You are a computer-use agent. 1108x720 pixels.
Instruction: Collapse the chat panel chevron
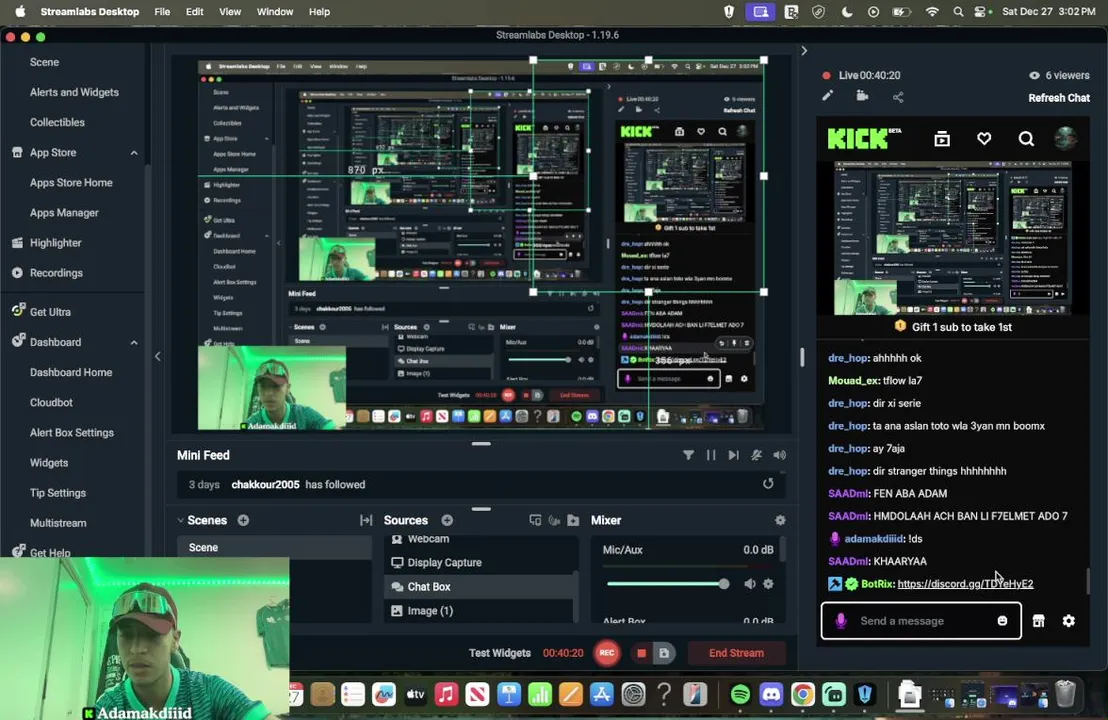coord(803,51)
